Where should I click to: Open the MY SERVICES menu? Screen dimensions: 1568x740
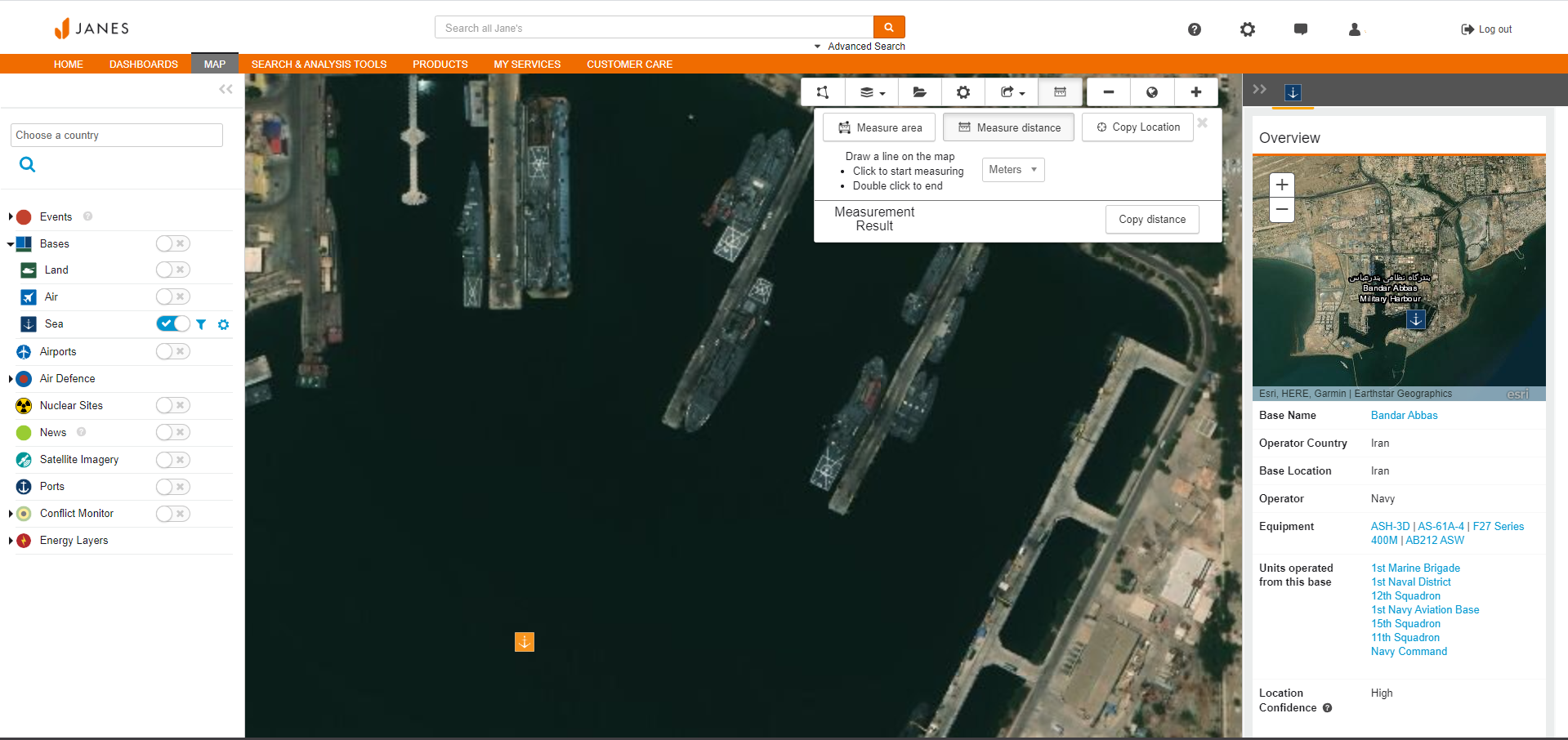click(x=527, y=64)
